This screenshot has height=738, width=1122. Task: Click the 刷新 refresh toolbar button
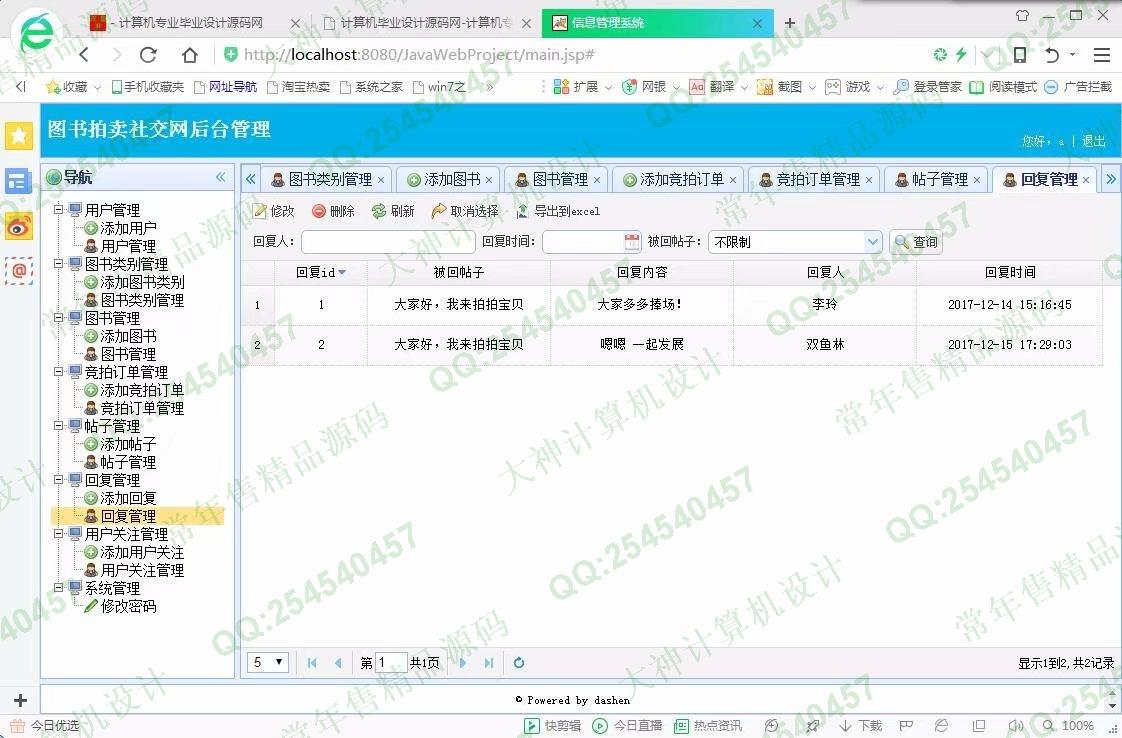pyautogui.click(x=393, y=211)
